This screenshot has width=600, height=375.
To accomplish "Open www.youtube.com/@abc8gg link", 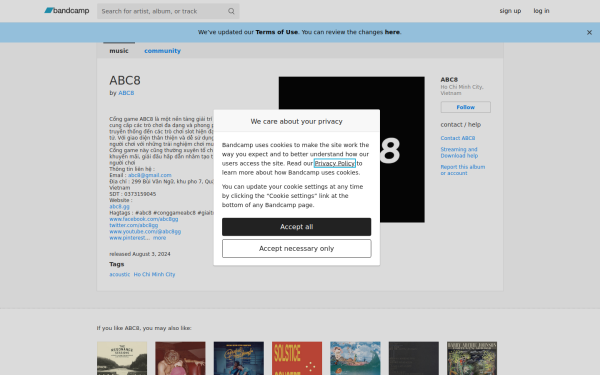I will (145, 232).
